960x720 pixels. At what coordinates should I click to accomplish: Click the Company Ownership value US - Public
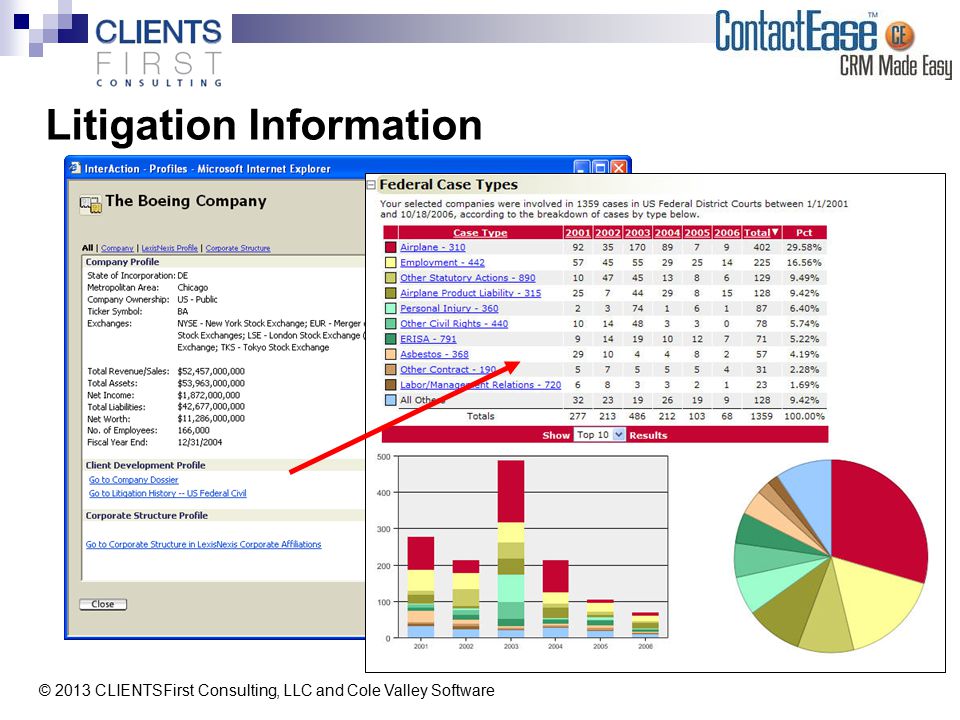pos(198,299)
